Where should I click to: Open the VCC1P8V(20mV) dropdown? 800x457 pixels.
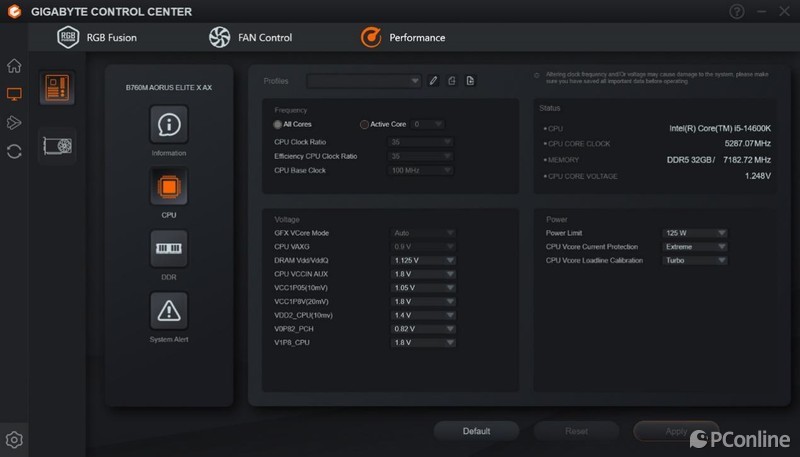click(x=423, y=302)
